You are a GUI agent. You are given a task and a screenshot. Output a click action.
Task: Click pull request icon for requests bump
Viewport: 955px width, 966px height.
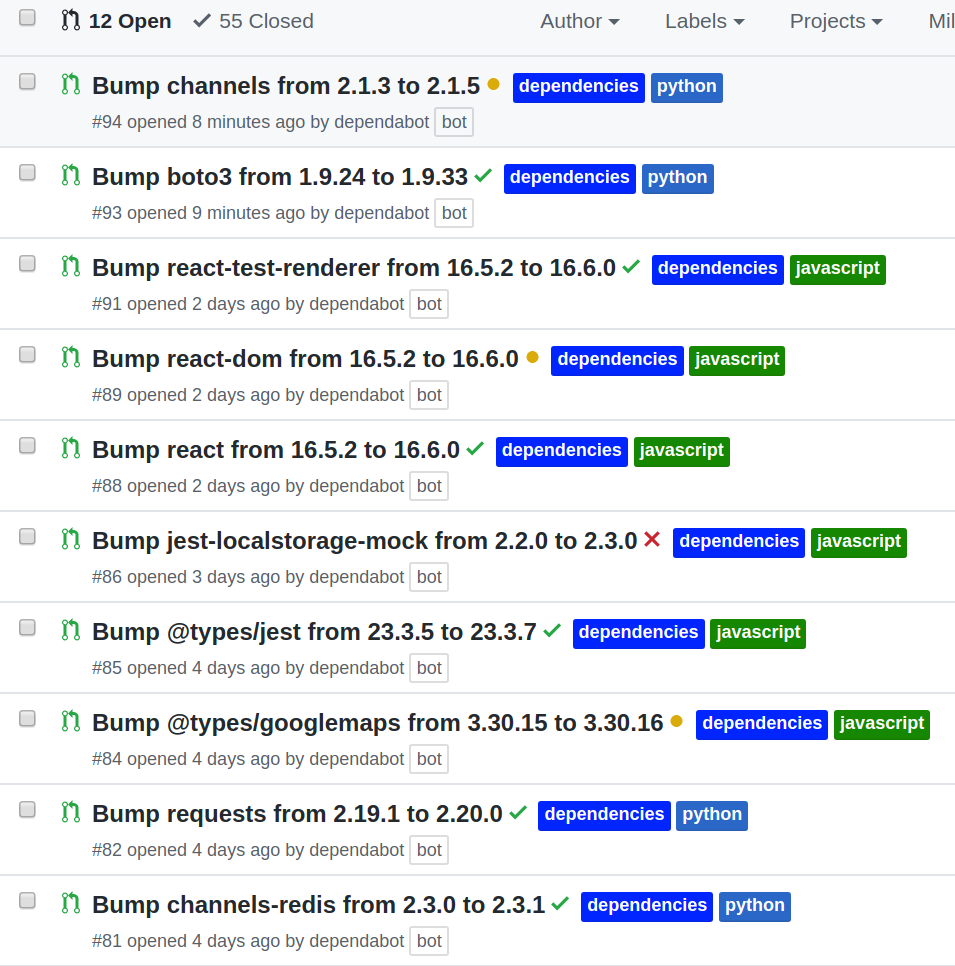(71, 813)
